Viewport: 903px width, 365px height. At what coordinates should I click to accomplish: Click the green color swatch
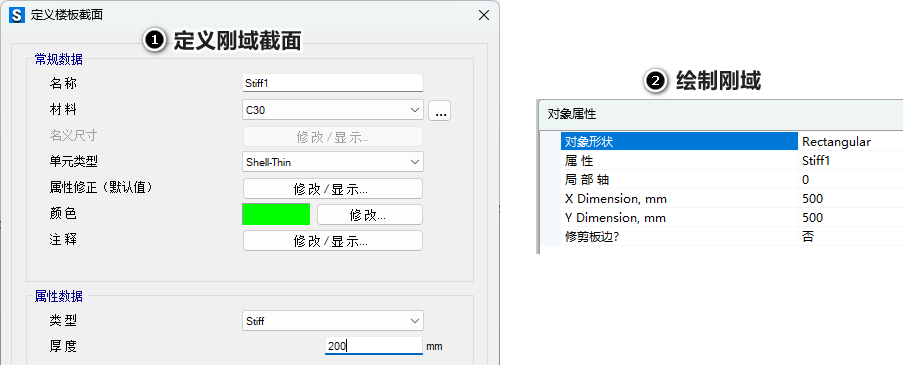click(276, 214)
